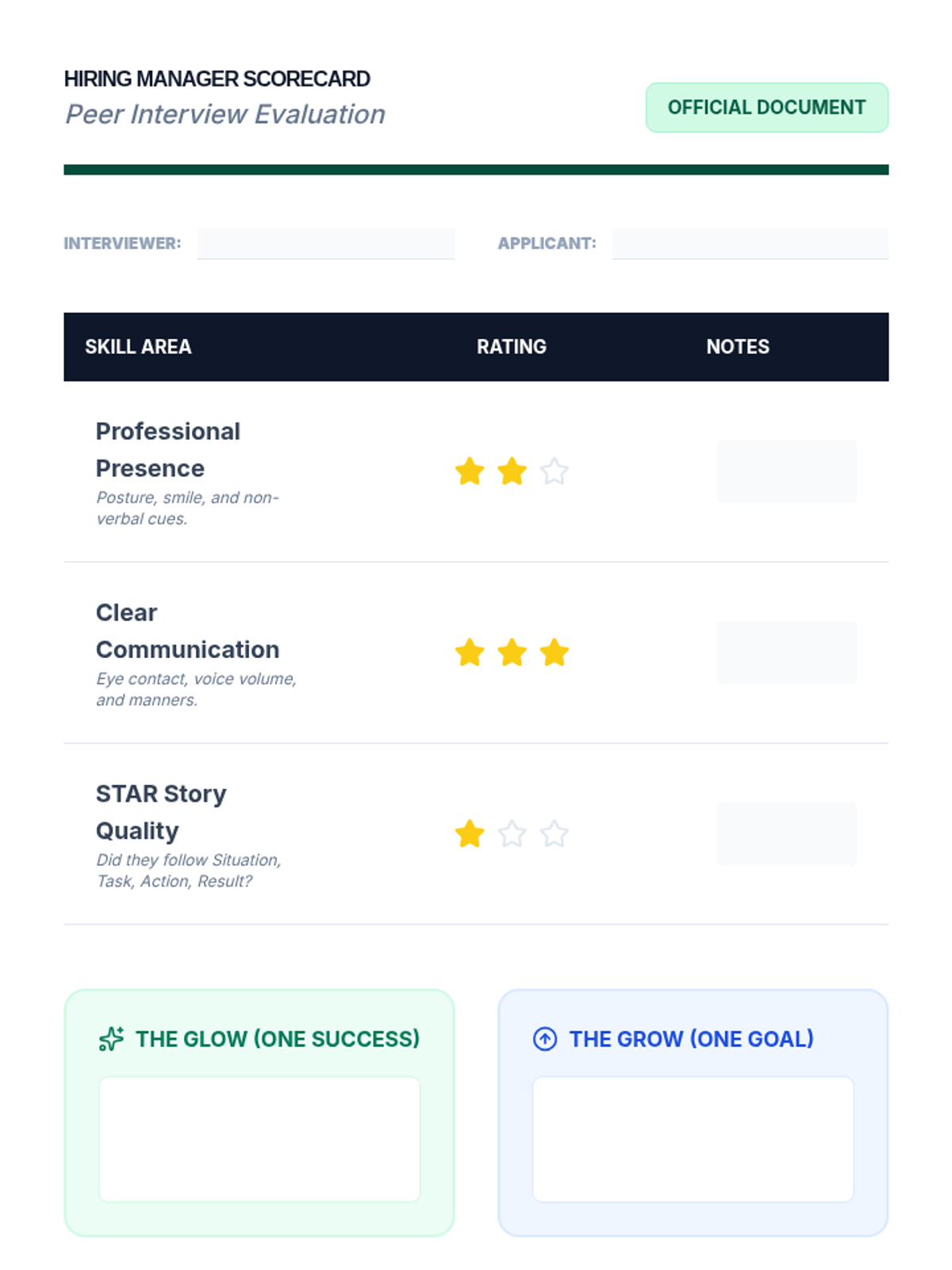Set Professional Presence rating to one star
This screenshot has width=952, height=1270.
pos(470,471)
